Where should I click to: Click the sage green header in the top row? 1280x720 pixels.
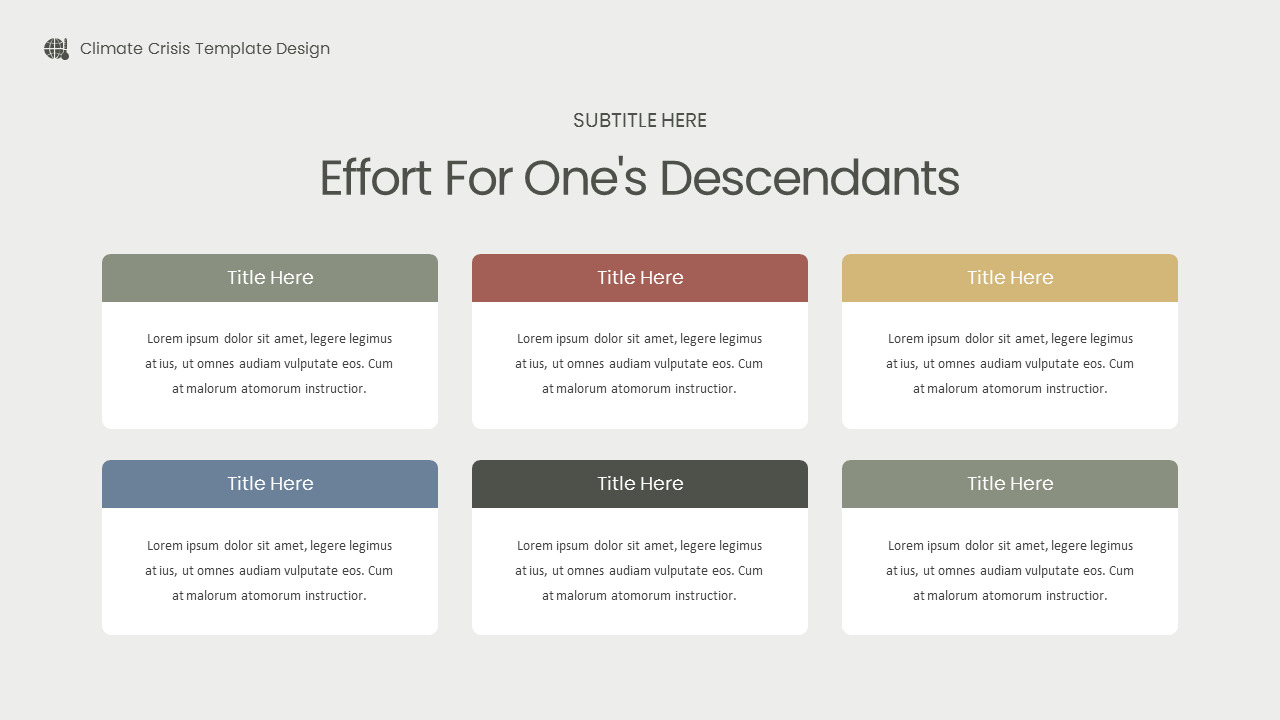click(x=270, y=278)
